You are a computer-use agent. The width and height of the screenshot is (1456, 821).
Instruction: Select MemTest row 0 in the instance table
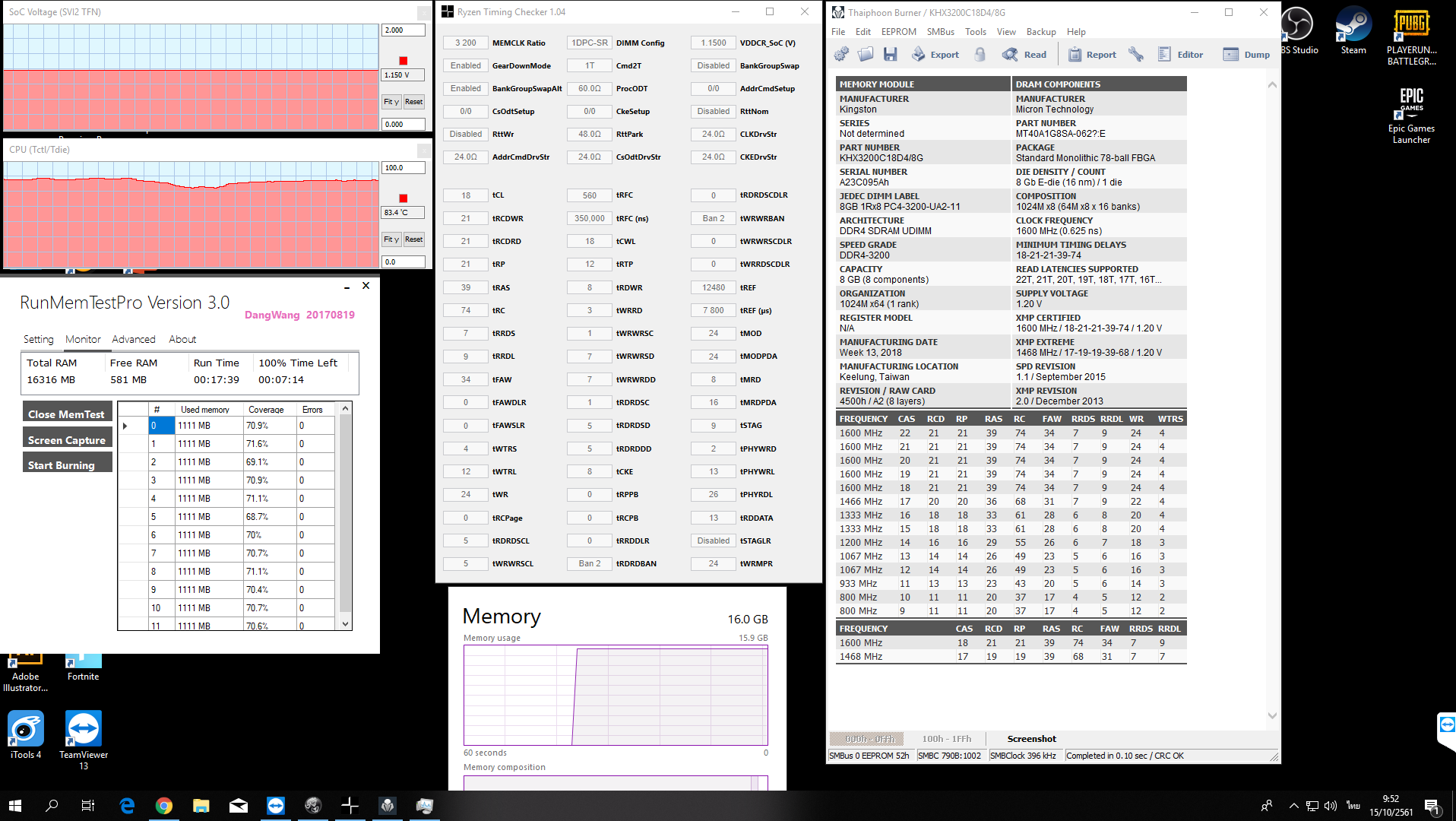click(226, 426)
